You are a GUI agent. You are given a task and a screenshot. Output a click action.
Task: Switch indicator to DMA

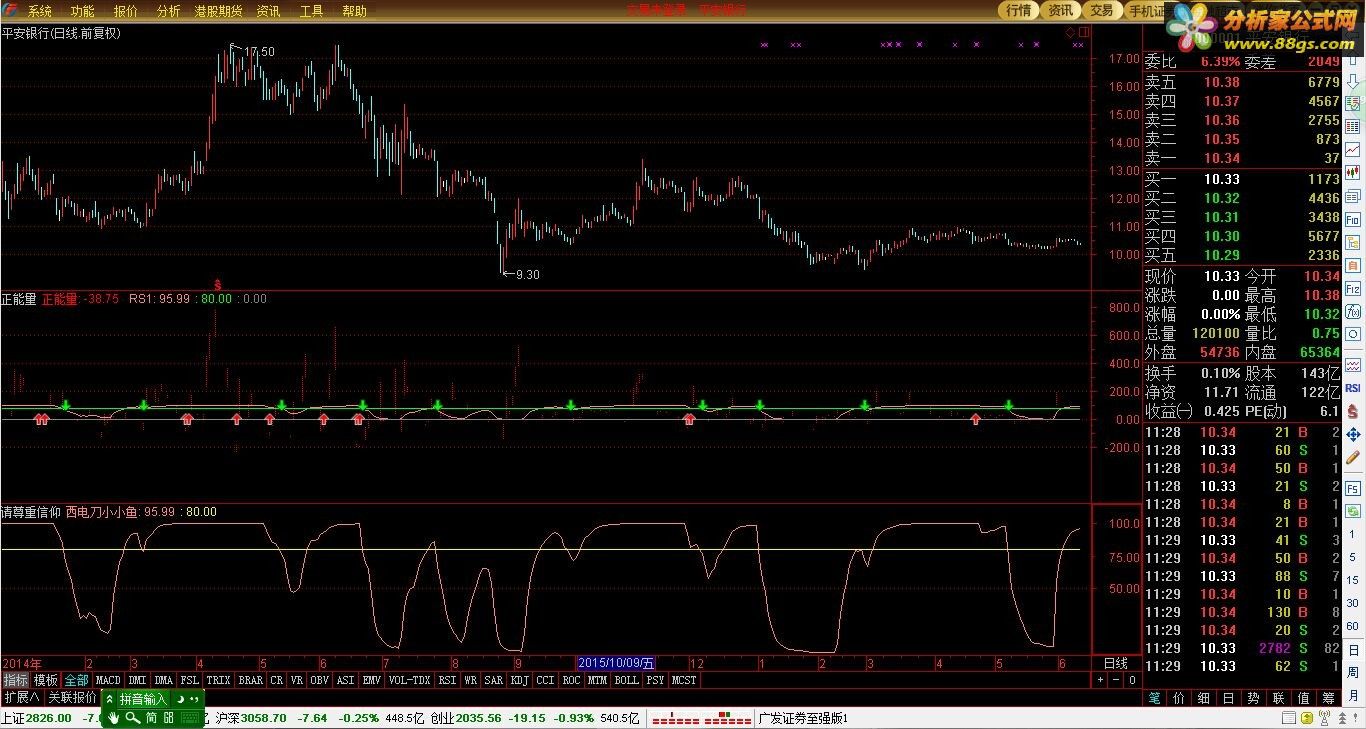[164, 680]
